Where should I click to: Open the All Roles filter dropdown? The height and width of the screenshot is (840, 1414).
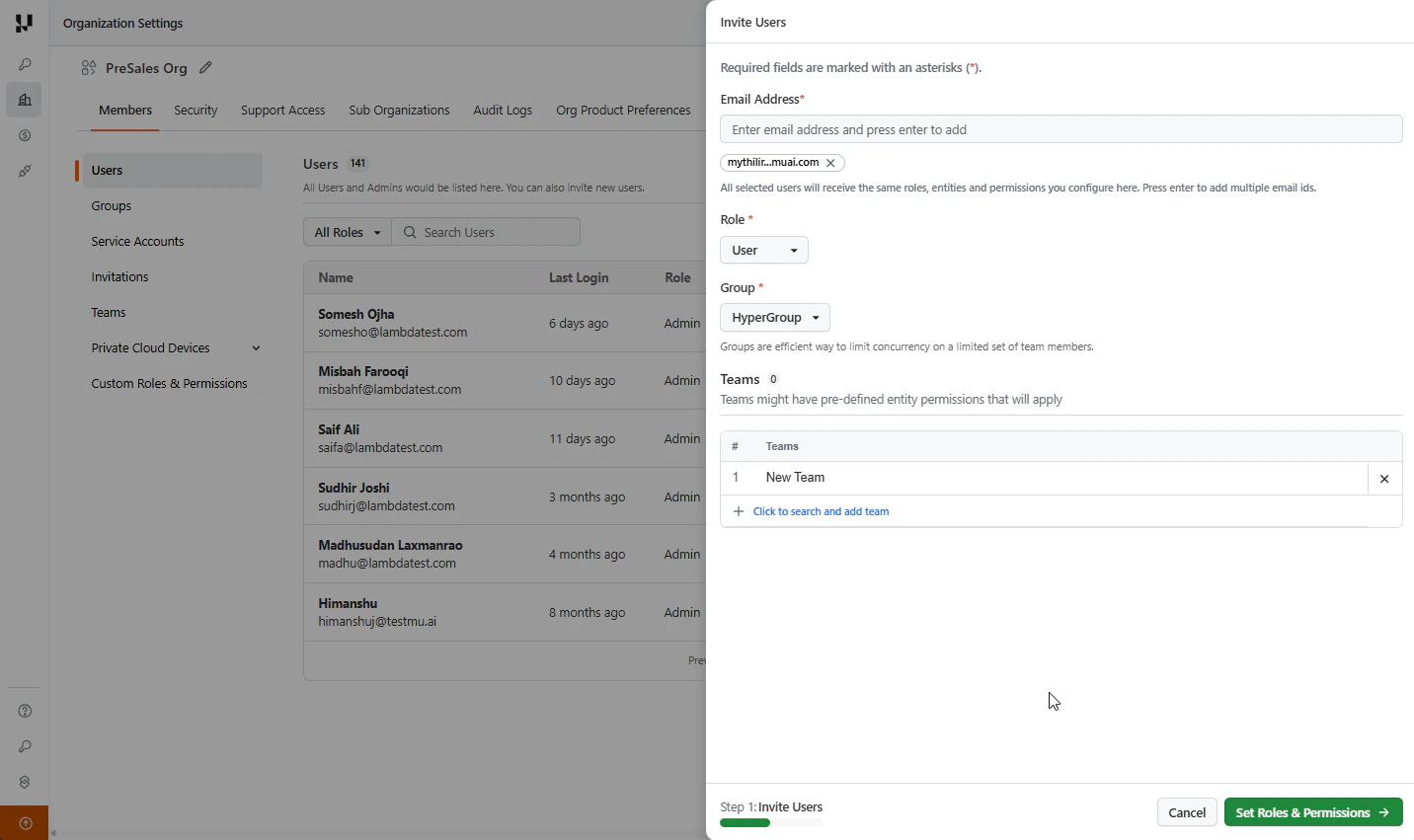348,232
